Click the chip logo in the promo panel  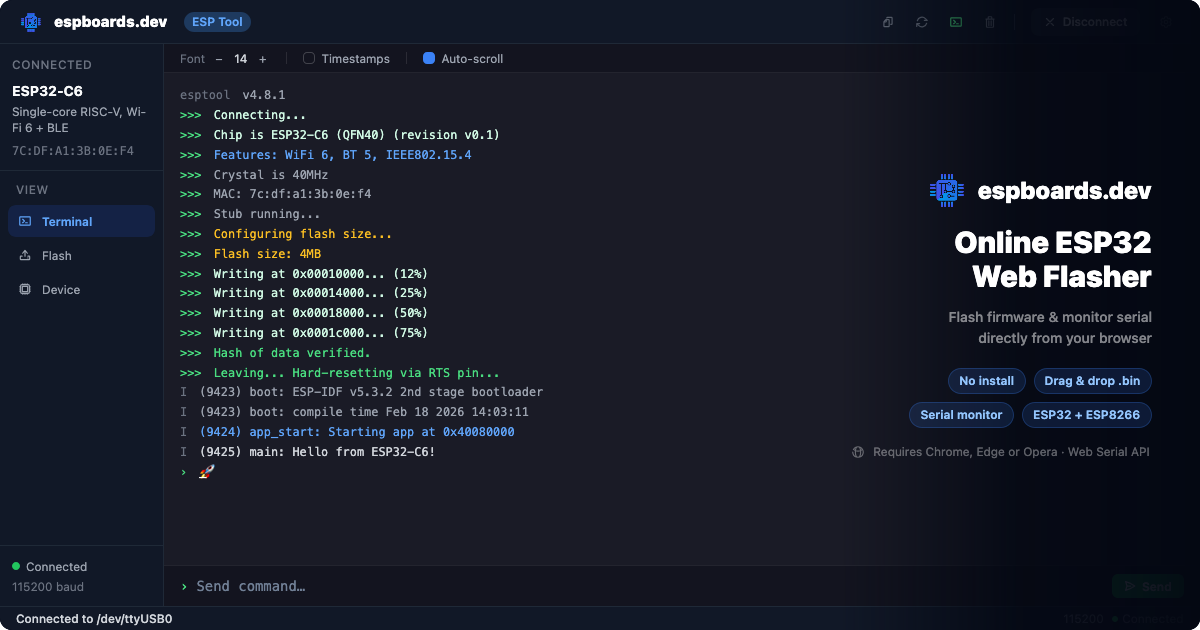click(x=945, y=190)
